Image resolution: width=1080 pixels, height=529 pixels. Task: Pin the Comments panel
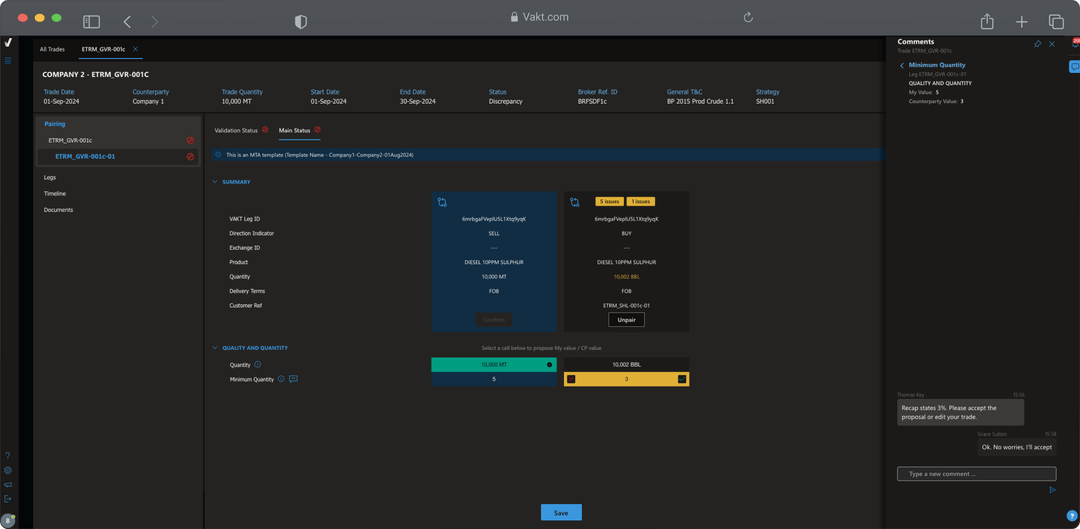[1037, 44]
